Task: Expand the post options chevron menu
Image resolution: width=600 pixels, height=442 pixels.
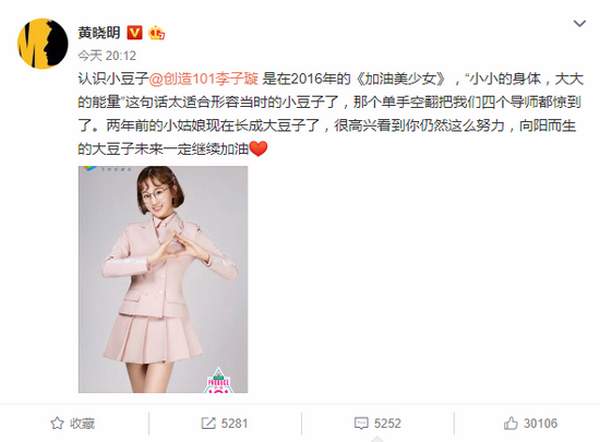Action: pyautogui.click(x=579, y=24)
